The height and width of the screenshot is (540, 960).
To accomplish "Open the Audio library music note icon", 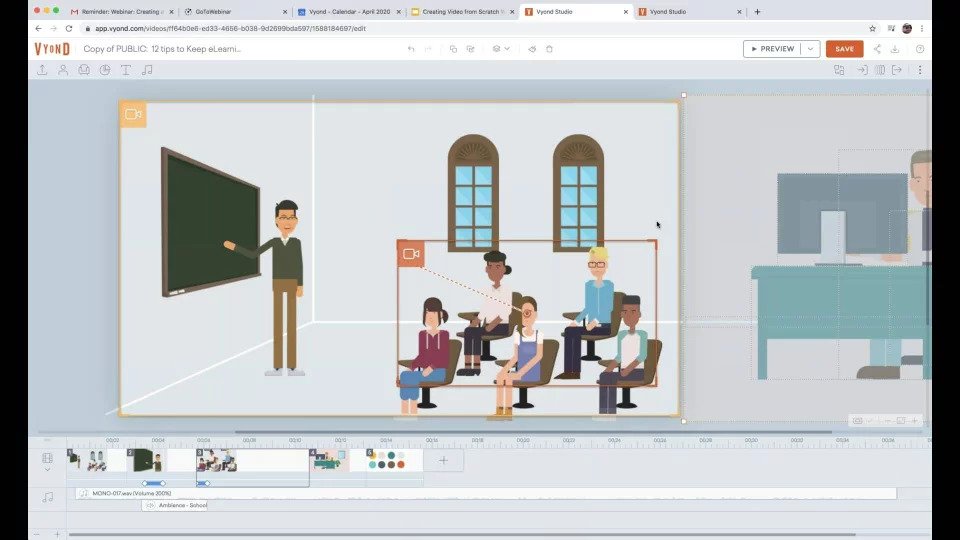I will pyautogui.click(x=147, y=70).
